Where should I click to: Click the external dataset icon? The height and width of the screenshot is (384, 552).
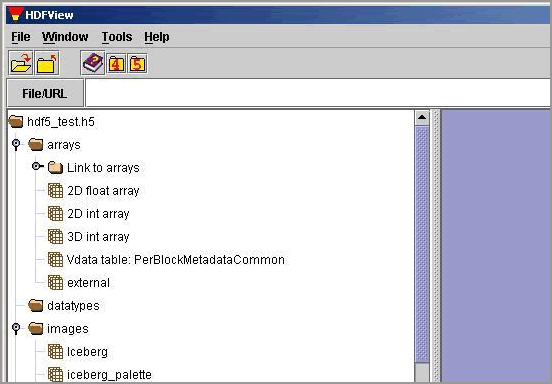[x=55, y=283]
